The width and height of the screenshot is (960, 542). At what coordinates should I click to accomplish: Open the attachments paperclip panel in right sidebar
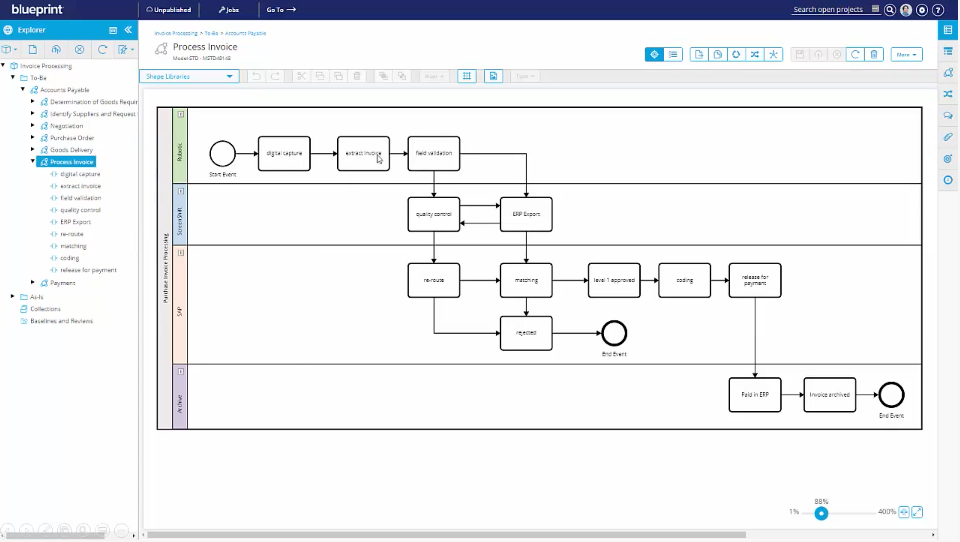pyautogui.click(x=948, y=137)
